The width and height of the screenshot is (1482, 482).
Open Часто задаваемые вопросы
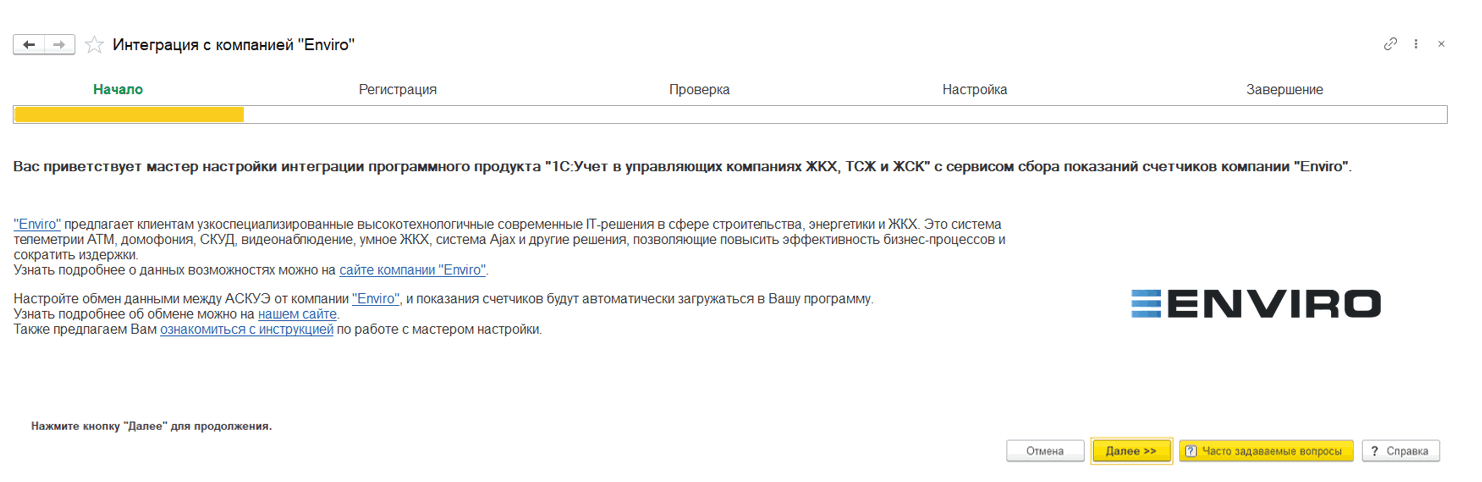pos(1266,451)
